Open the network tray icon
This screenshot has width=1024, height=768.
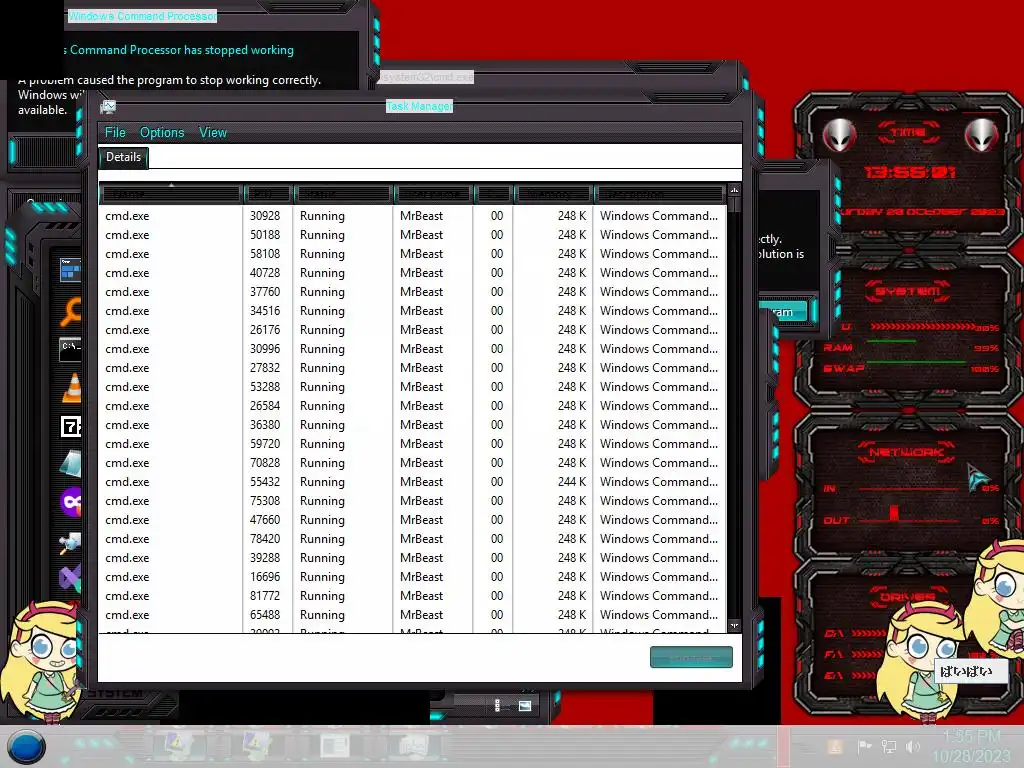click(x=889, y=746)
